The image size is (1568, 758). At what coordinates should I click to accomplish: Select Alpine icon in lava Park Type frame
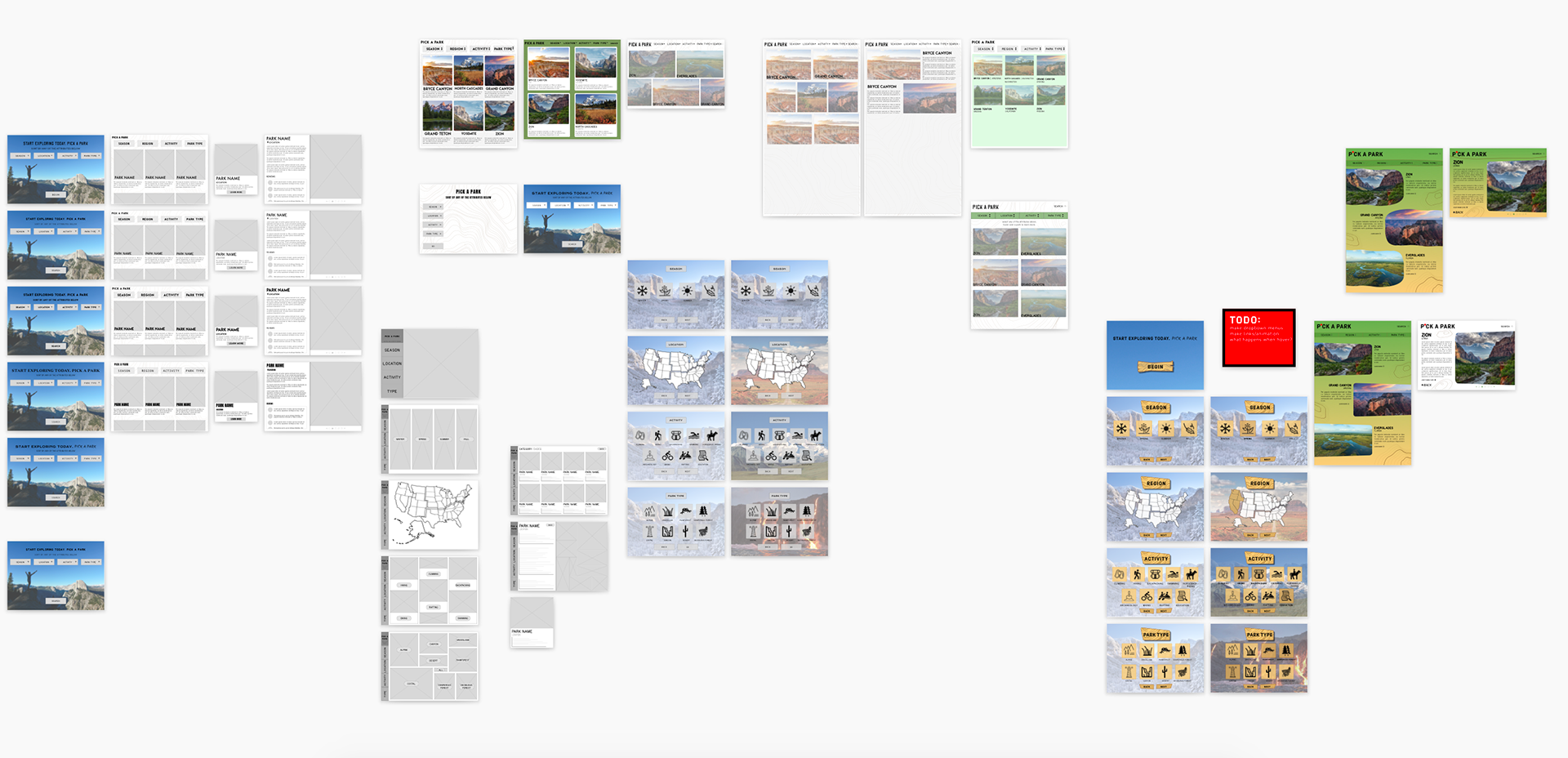tap(1232, 650)
